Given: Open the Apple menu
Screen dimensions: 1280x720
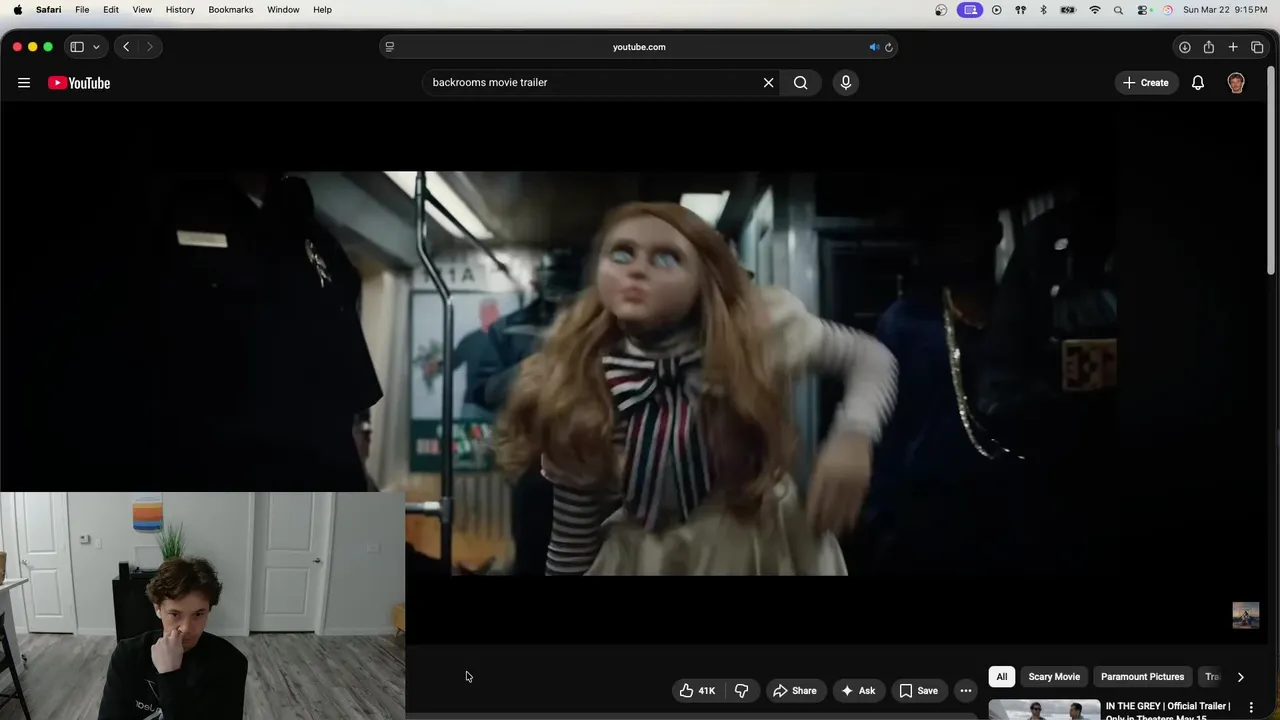Looking at the screenshot, I should click(17, 10).
